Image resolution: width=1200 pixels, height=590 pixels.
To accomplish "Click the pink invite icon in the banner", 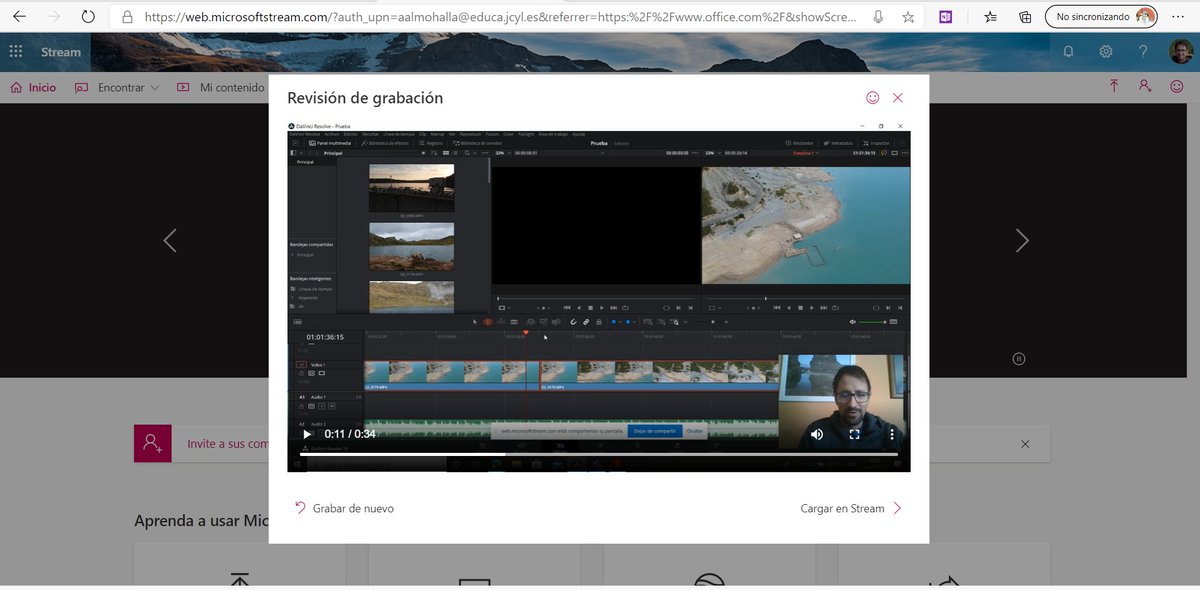I will tap(152, 443).
